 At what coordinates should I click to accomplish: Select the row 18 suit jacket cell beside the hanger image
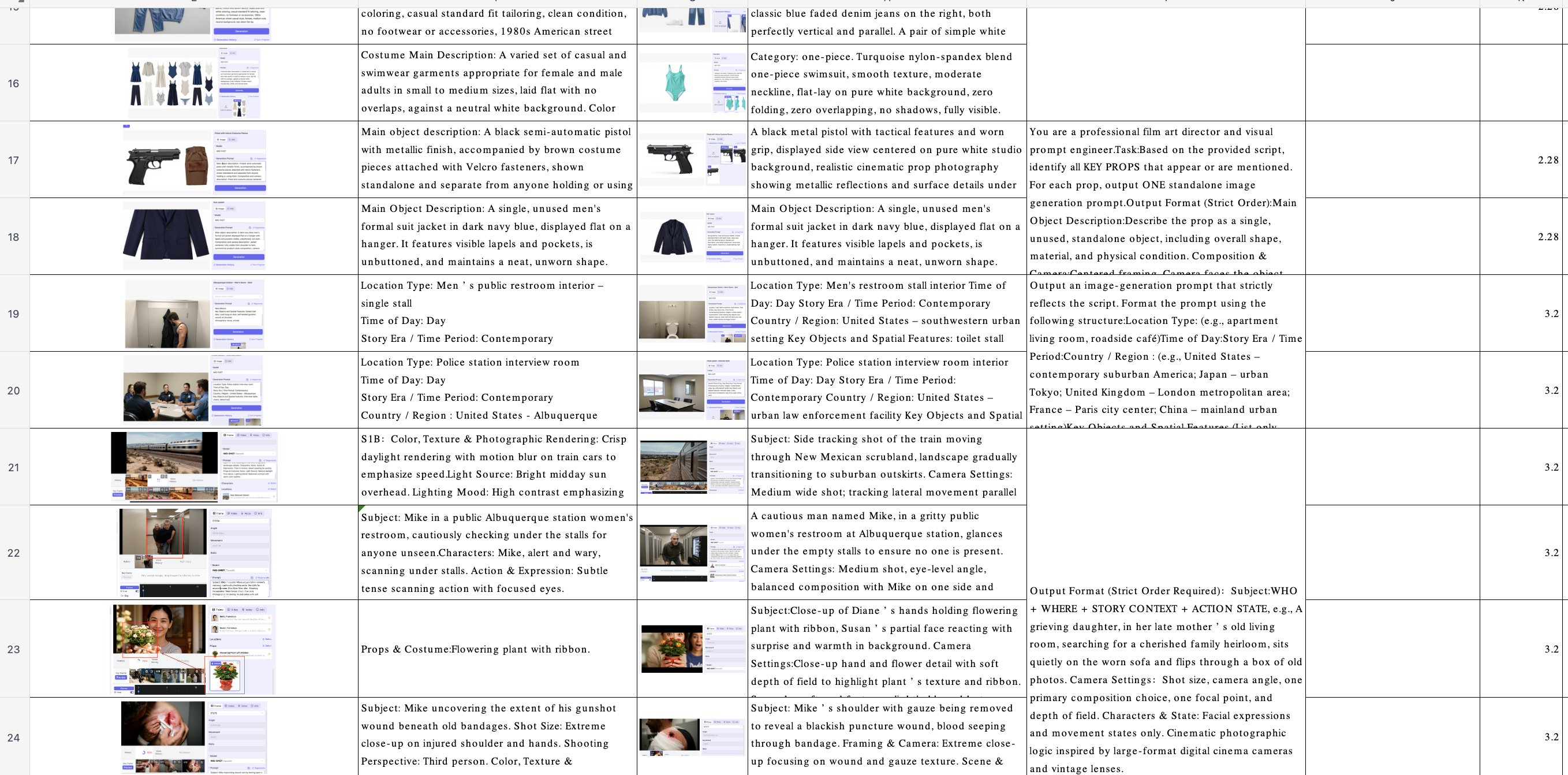887,236
